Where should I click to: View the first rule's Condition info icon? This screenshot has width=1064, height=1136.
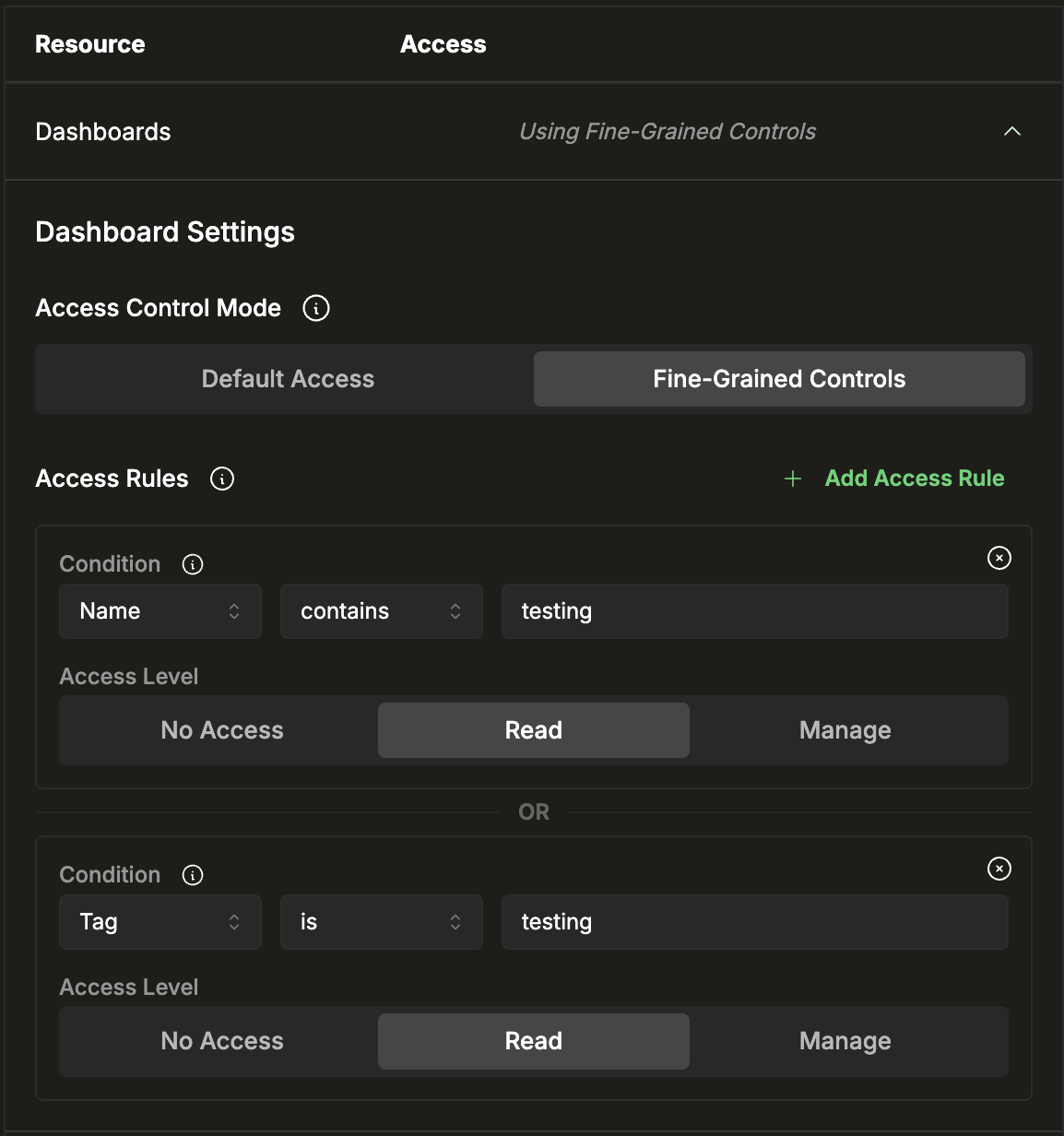[x=193, y=563]
